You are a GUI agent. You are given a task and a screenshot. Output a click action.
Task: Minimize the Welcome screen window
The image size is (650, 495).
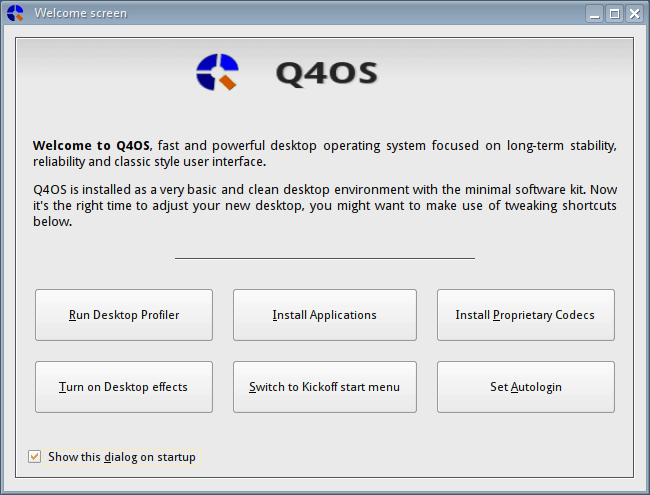click(594, 14)
